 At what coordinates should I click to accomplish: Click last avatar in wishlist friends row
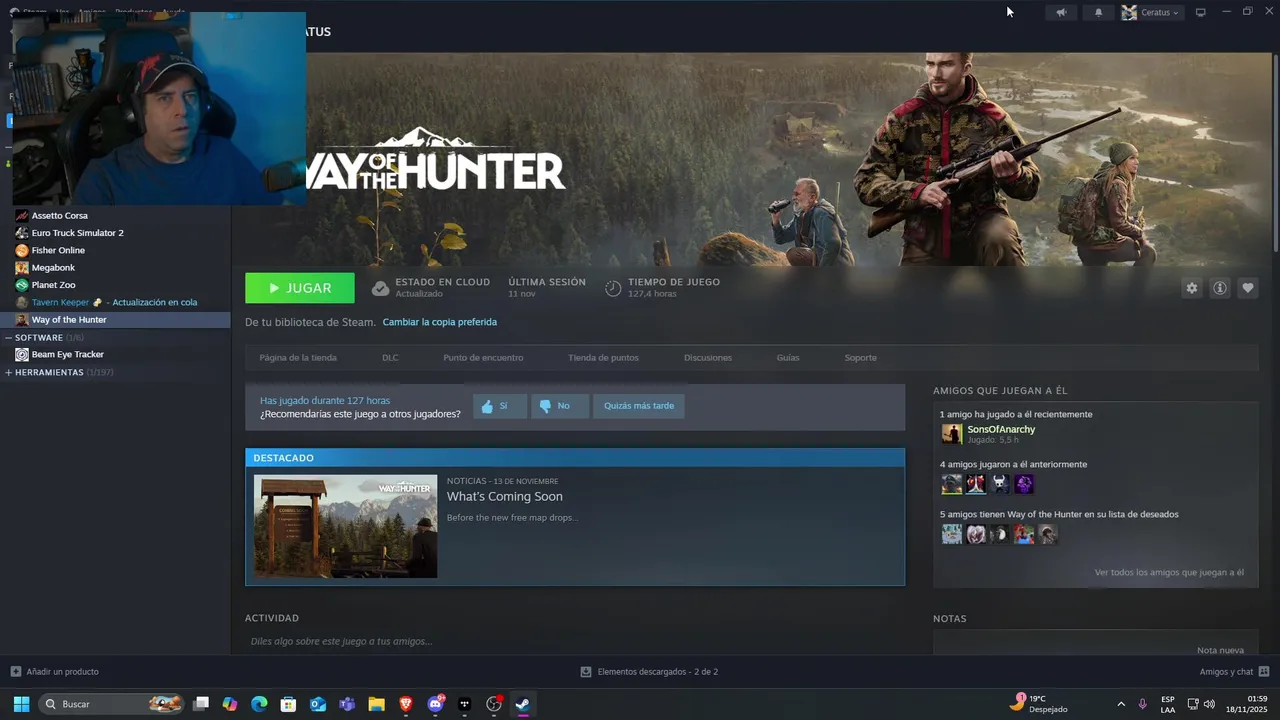click(x=1048, y=534)
